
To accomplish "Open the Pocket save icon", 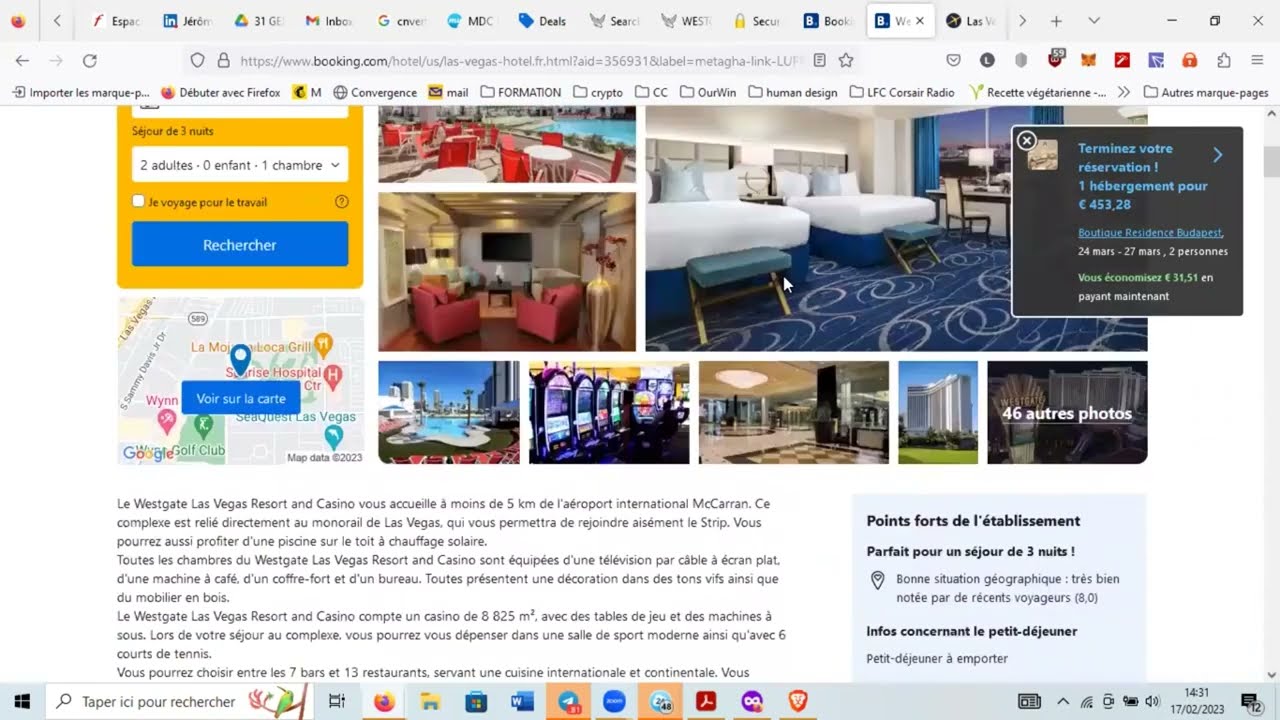I will pyautogui.click(x=953, y=60).
